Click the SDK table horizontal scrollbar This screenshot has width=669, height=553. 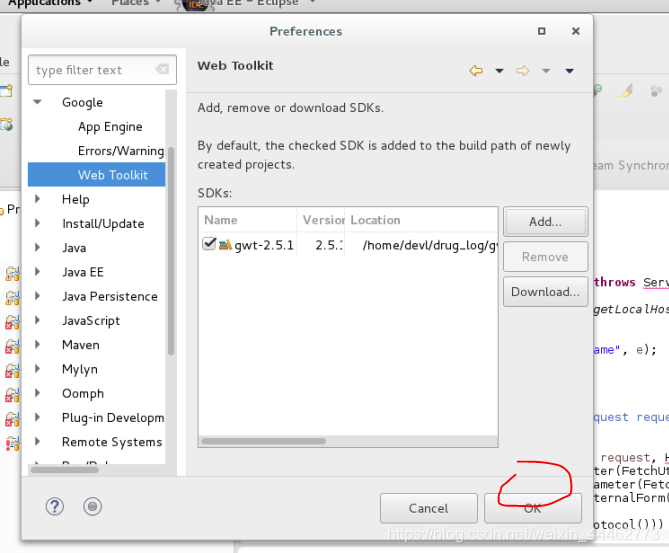264,441
